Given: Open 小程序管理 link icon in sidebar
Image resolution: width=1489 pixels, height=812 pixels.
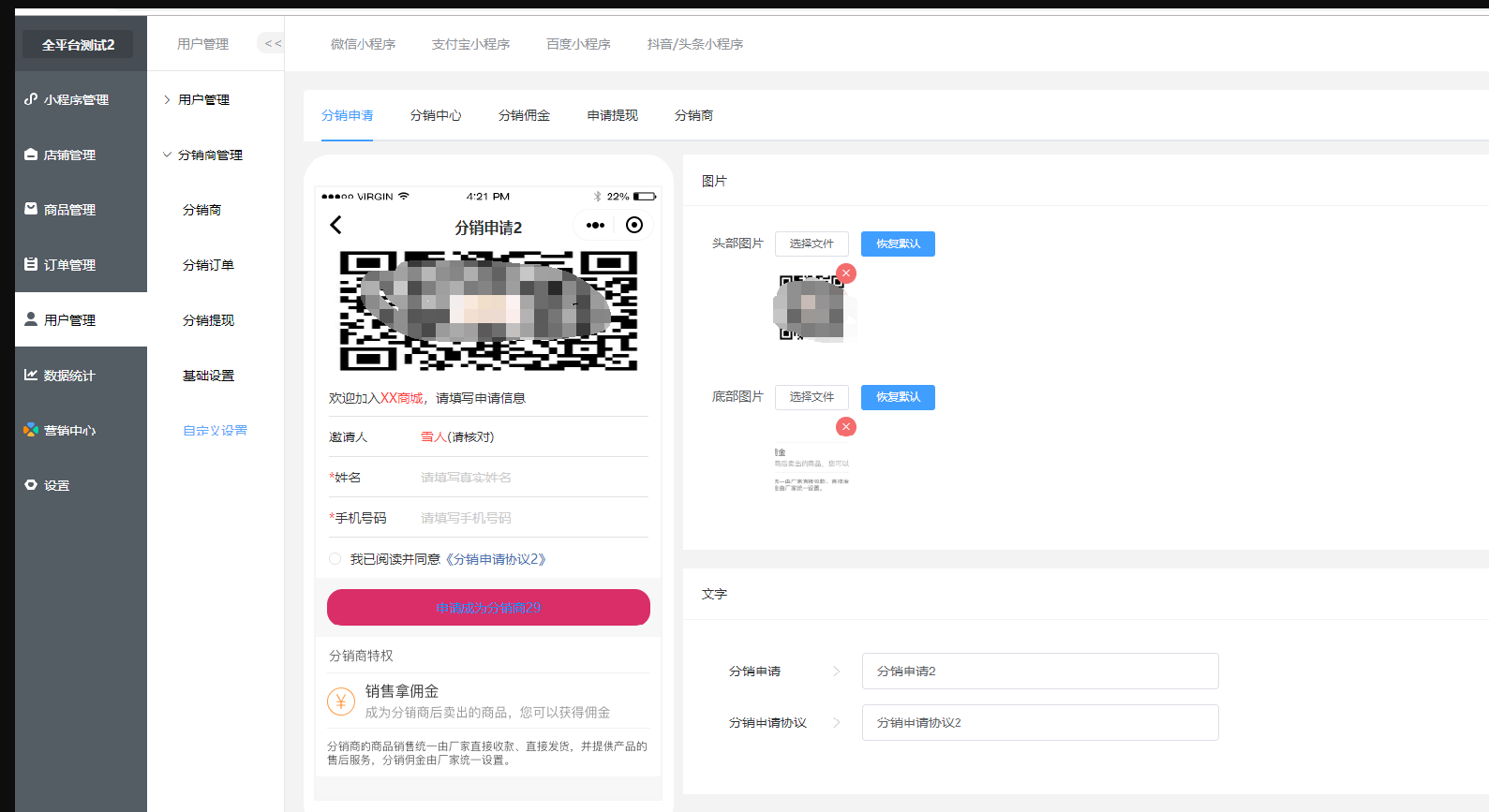Looking at the screenshot, I should (x=31, y=99).
